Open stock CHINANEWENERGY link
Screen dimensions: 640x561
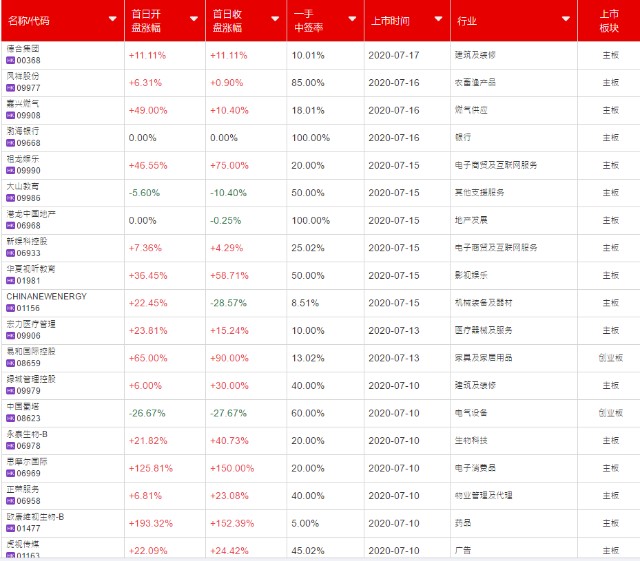[47, 297]
